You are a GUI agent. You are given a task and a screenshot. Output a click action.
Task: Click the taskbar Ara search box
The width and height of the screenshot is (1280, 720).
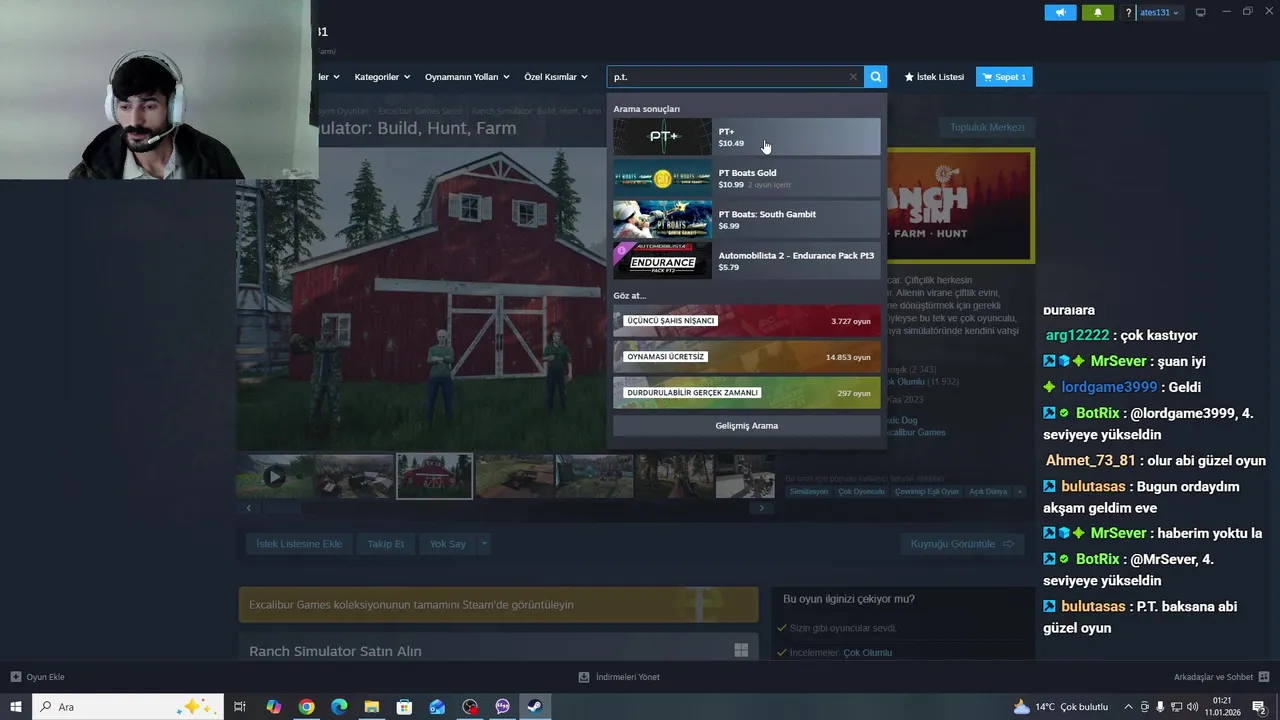tap(128, 707)
